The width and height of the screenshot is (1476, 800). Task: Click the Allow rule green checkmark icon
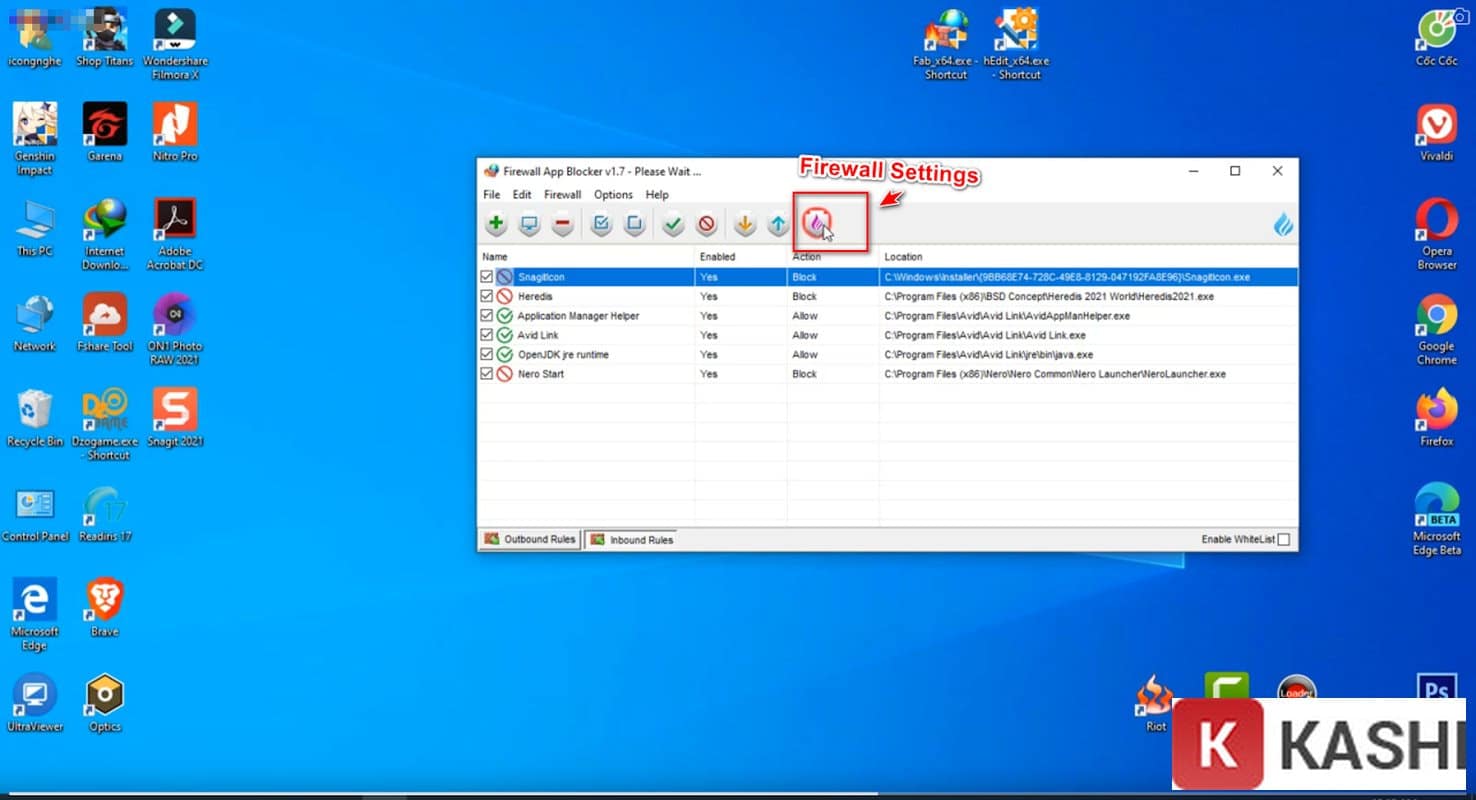tap(672, 224)
